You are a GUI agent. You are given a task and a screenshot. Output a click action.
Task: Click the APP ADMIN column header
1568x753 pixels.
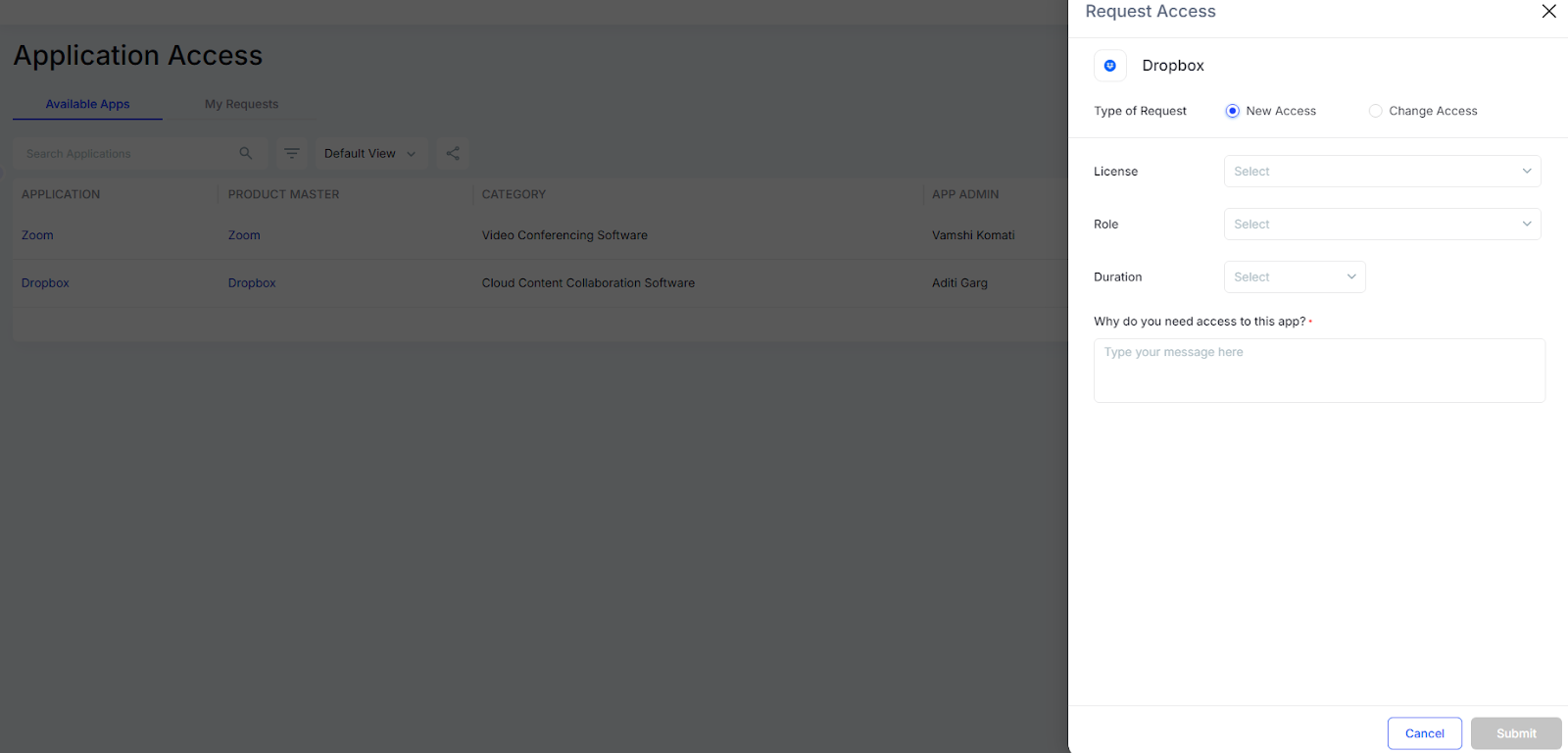[965, 194]
